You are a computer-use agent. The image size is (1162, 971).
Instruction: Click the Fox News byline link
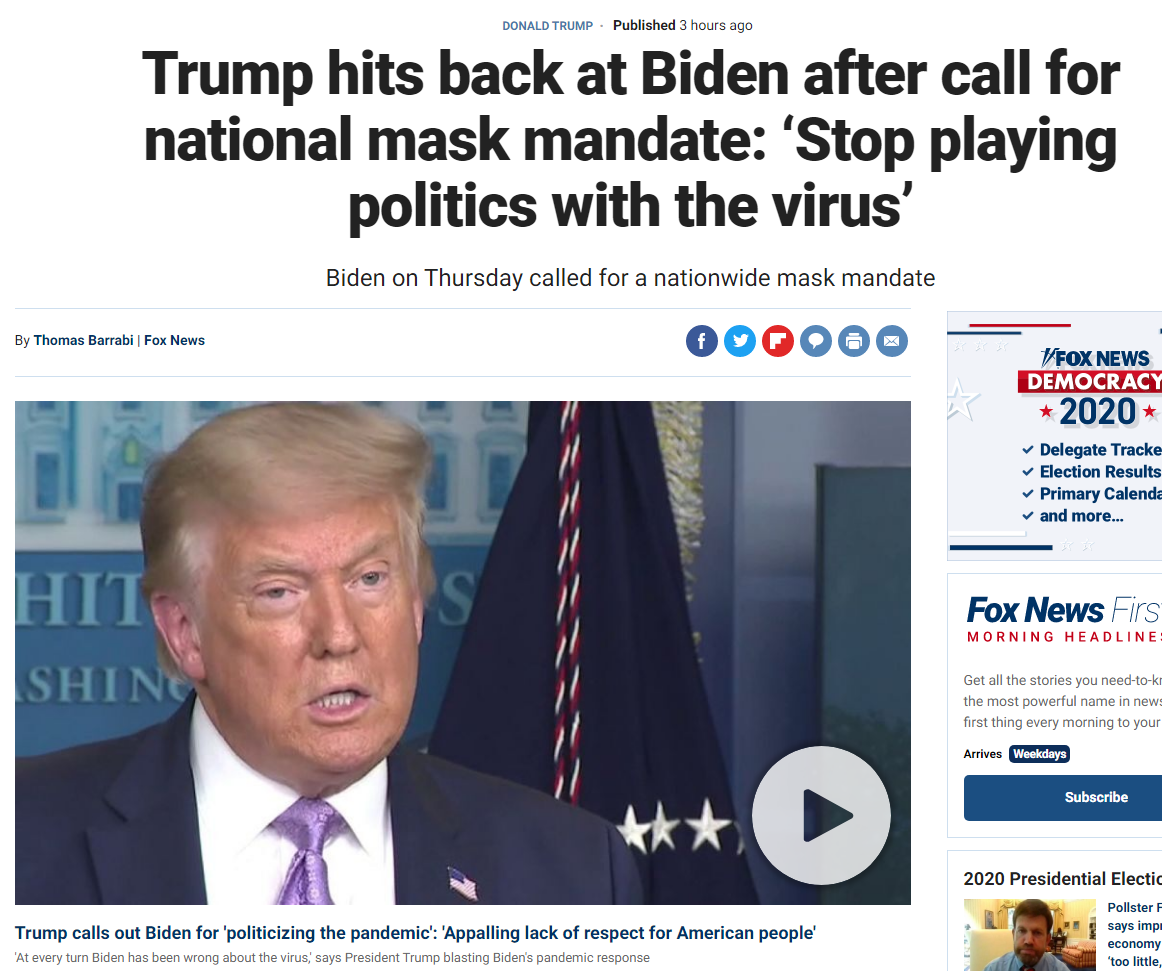174,340
